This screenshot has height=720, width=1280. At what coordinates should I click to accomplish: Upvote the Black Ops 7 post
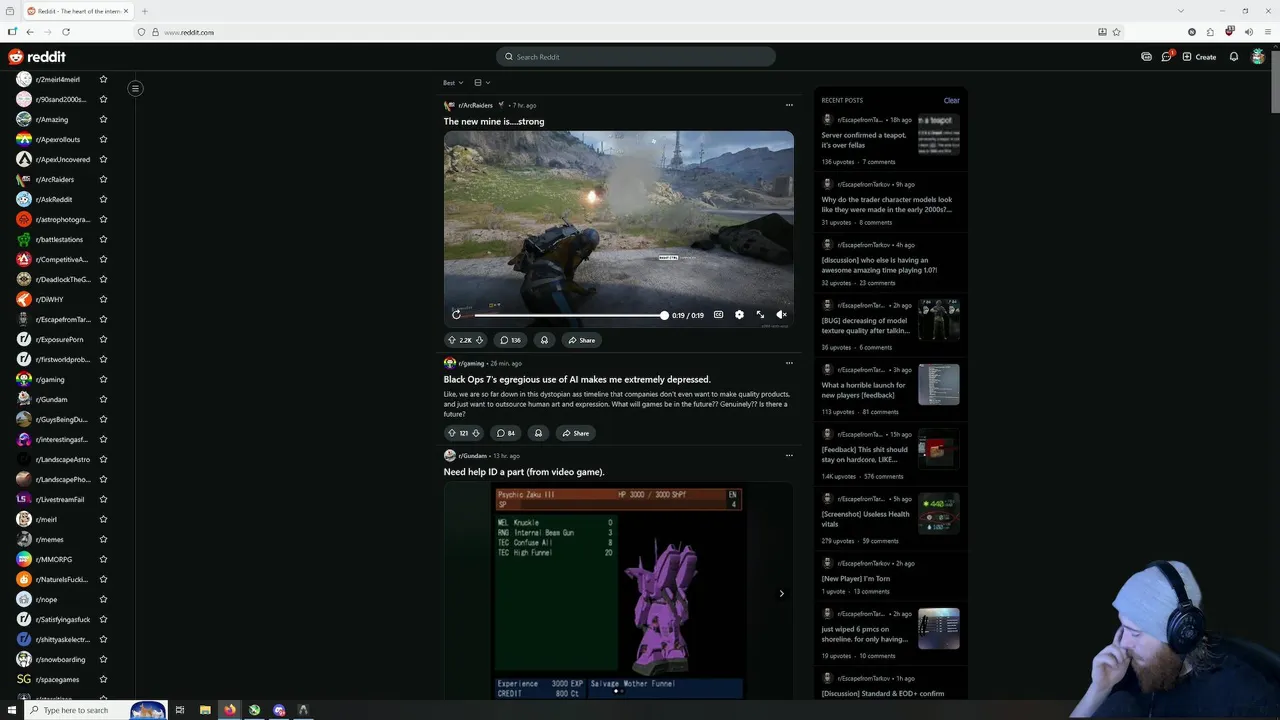pos(451,433)
